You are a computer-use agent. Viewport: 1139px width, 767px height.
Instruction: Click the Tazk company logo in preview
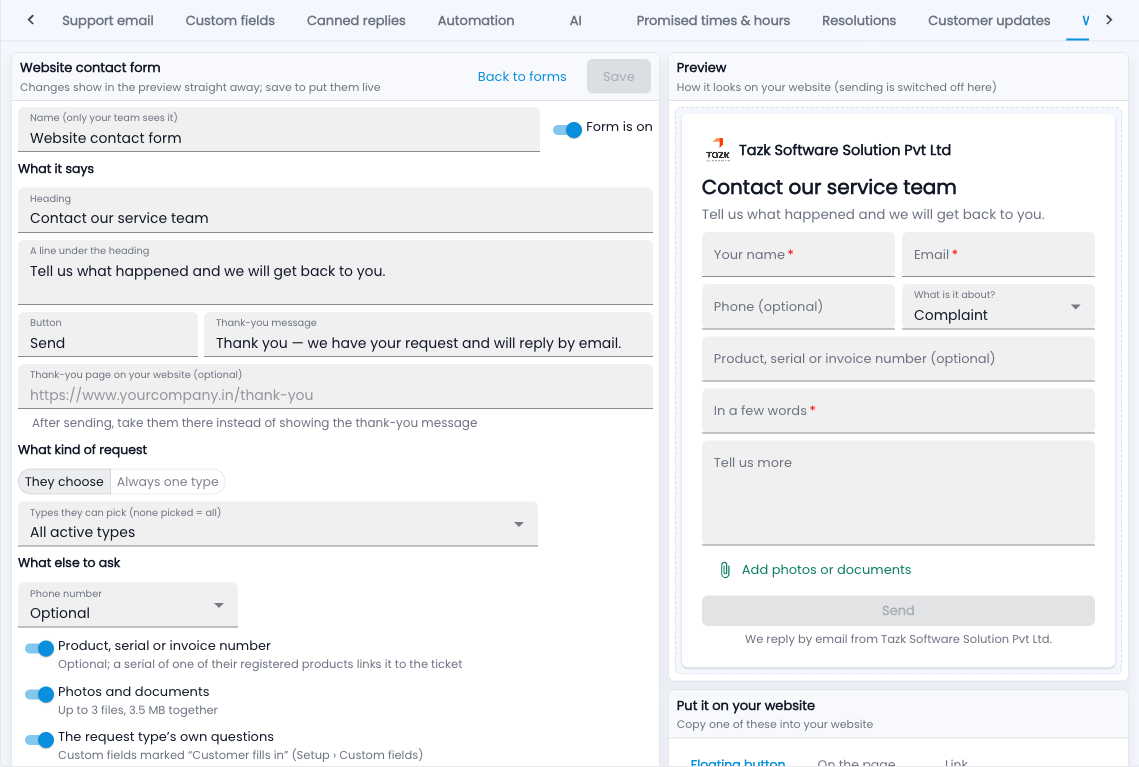click(717, 150)
